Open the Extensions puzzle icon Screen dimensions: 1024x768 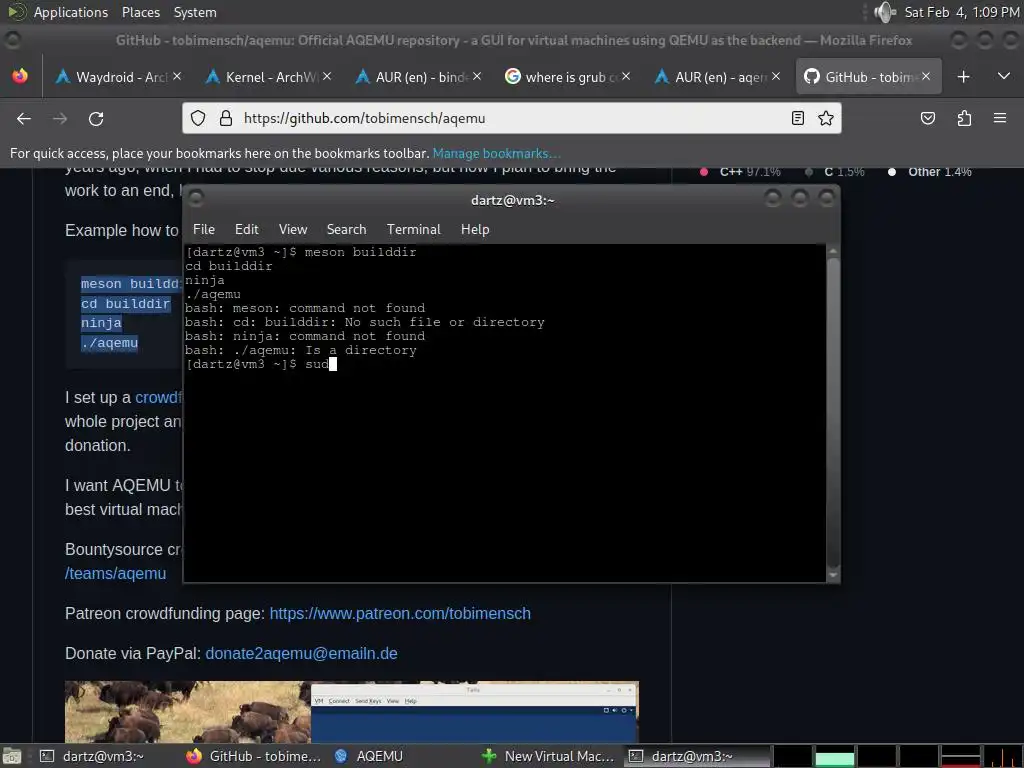point(964,118)
